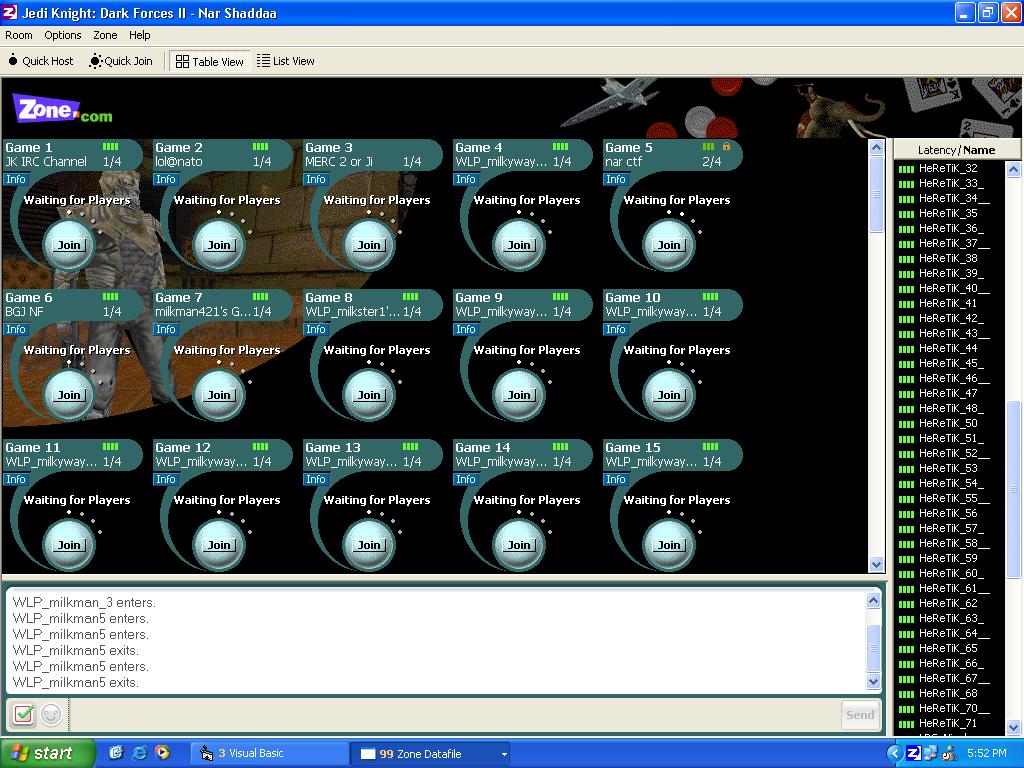Show Info for Game 4

466,180
